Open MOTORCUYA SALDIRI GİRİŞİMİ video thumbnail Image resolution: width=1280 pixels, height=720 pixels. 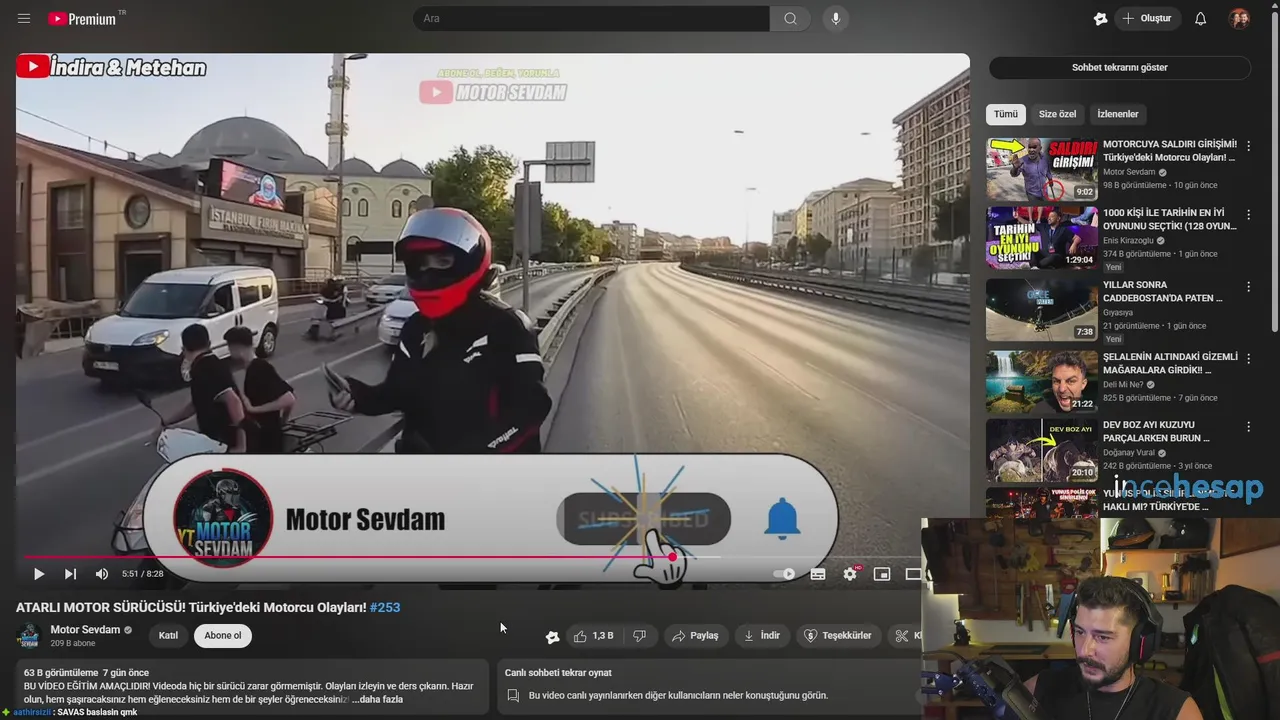coord(1041,169)
